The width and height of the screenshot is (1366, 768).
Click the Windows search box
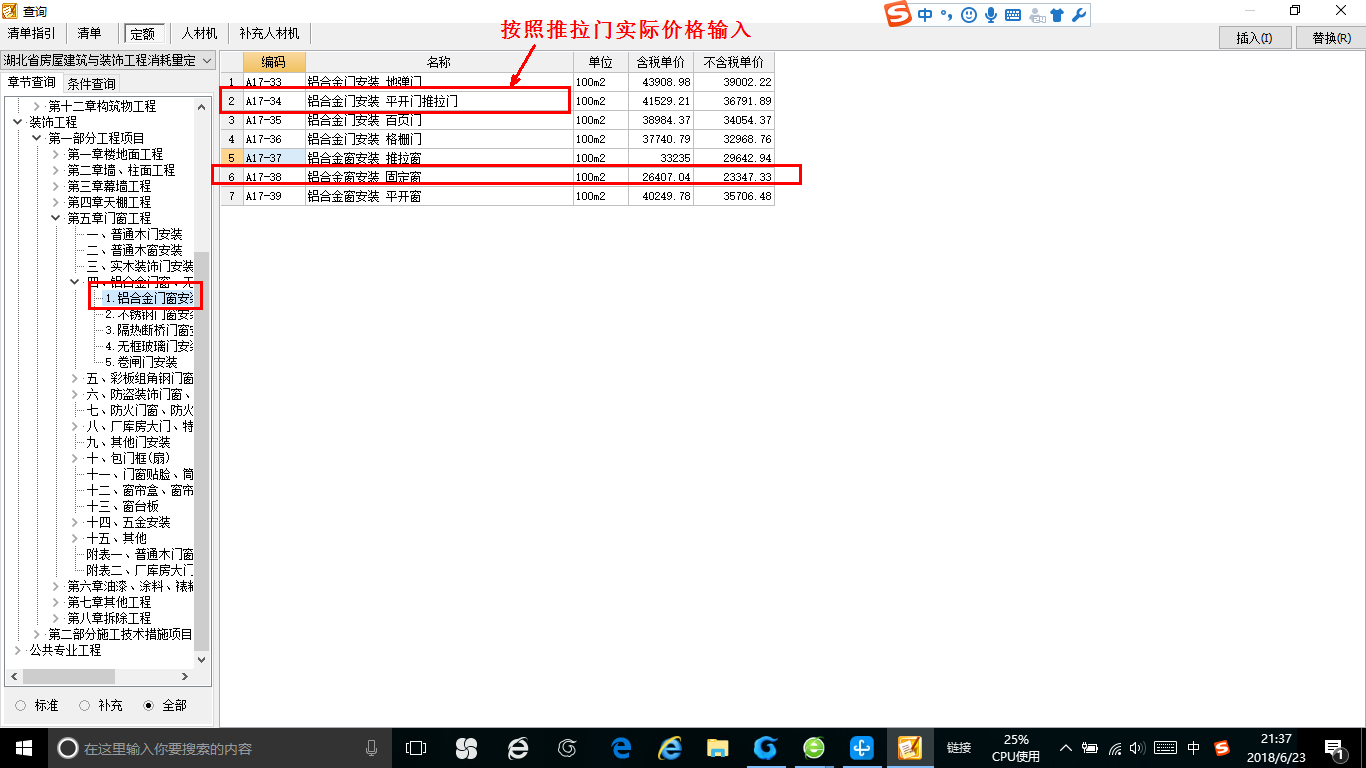(x=218, y=748)
